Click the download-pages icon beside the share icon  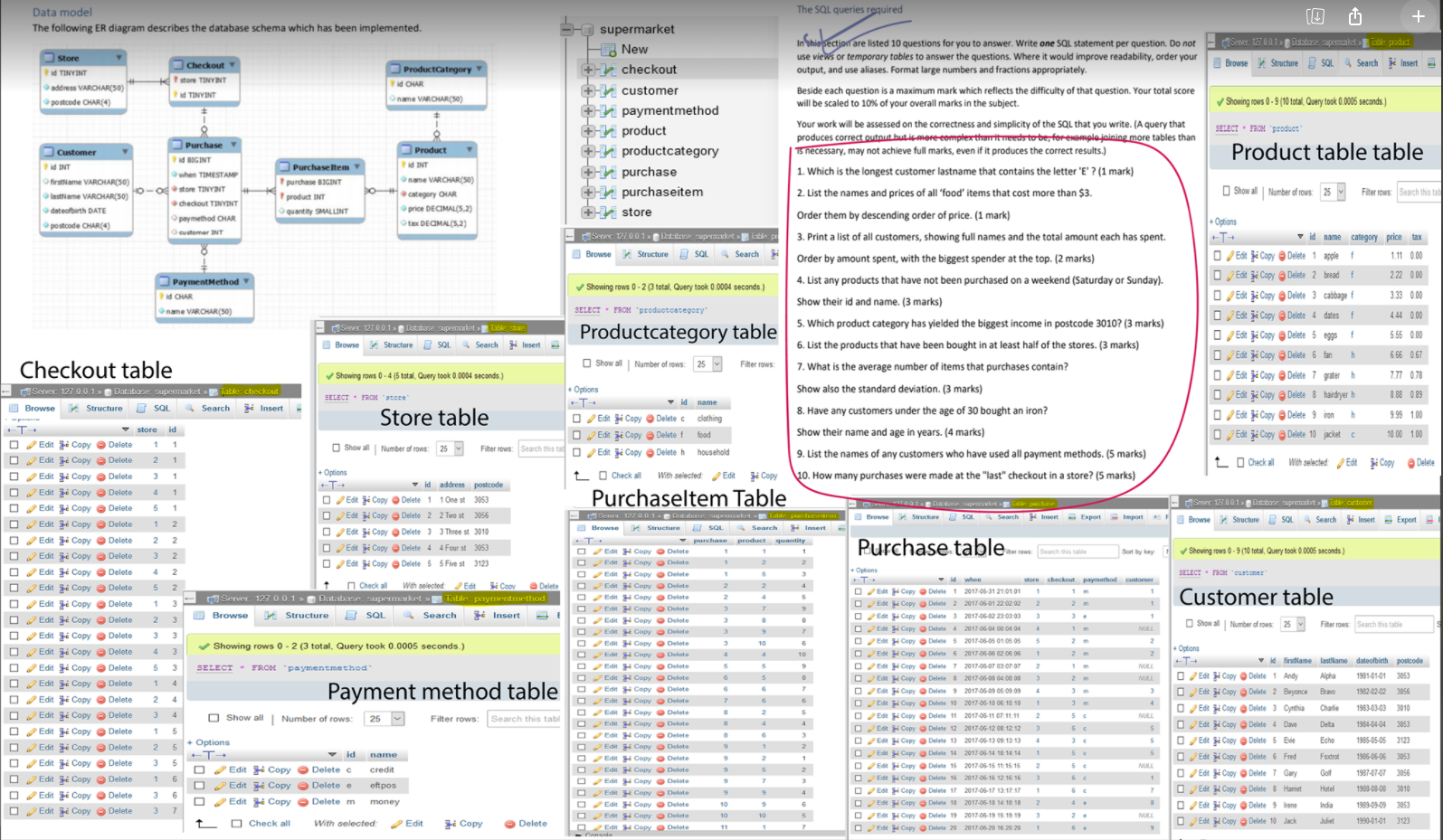click(x=1315, y=16)
